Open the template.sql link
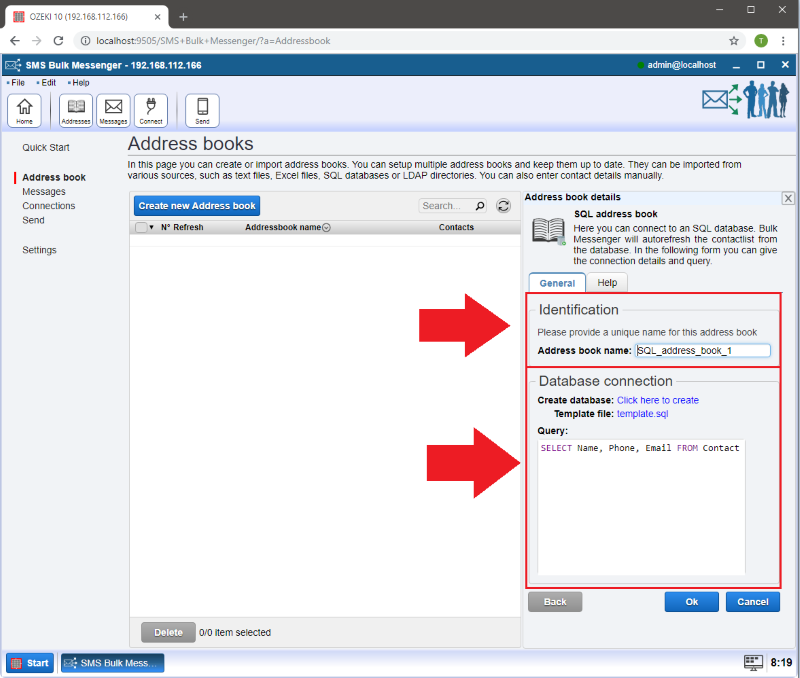The image size is (800, 678). [642, 413]
